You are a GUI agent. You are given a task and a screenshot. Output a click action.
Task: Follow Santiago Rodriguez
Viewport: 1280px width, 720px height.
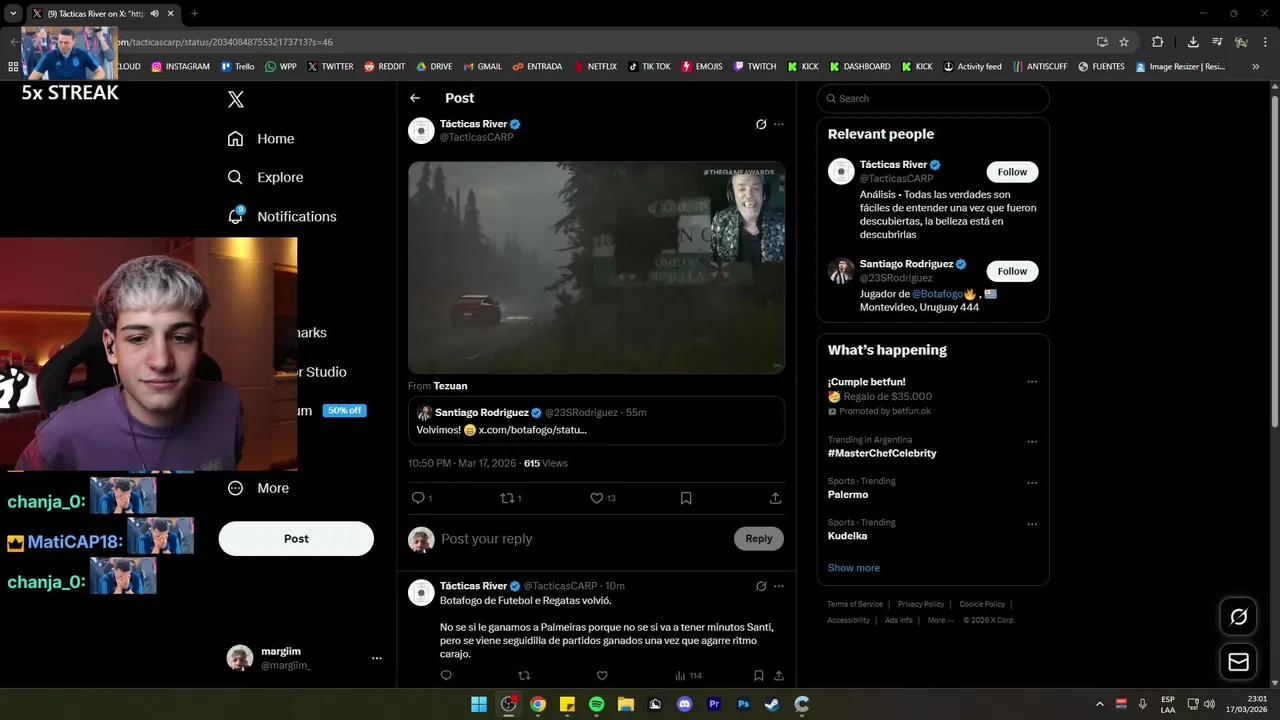(1012, 271)
